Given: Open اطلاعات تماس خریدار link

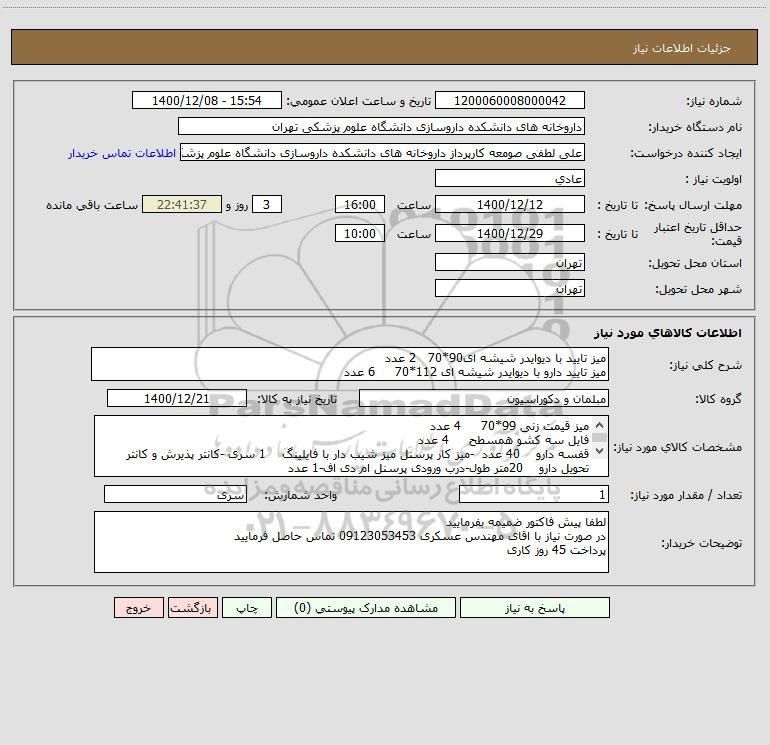Looking at the screenshot, I should pos(122,153).
